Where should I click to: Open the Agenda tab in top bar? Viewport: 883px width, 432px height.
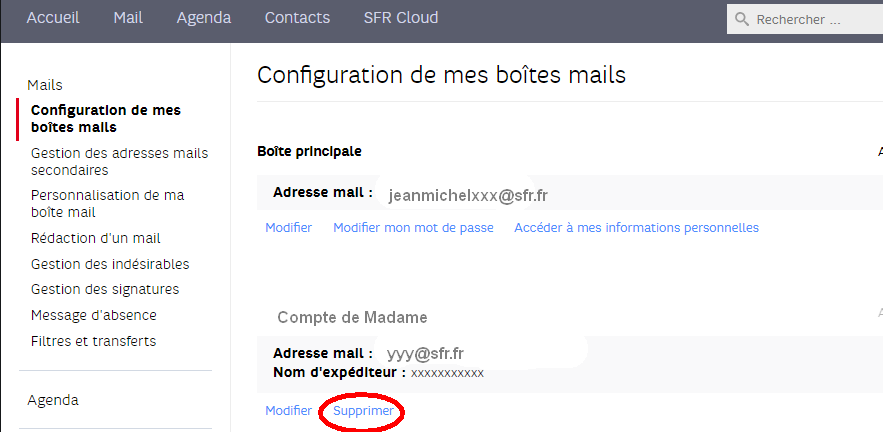tap(203, 18)
